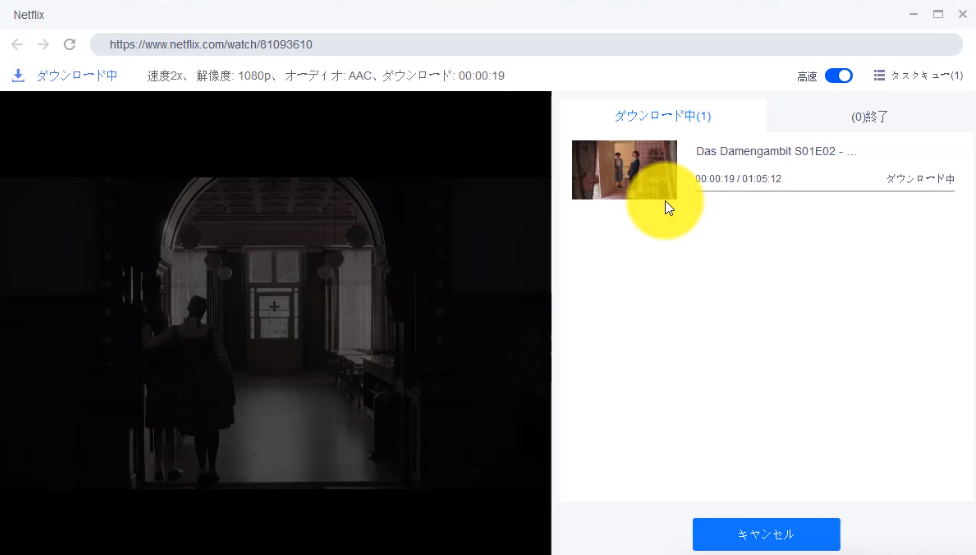Click the ダウンロード中 status in task row
976x555 pixels.
920,179
